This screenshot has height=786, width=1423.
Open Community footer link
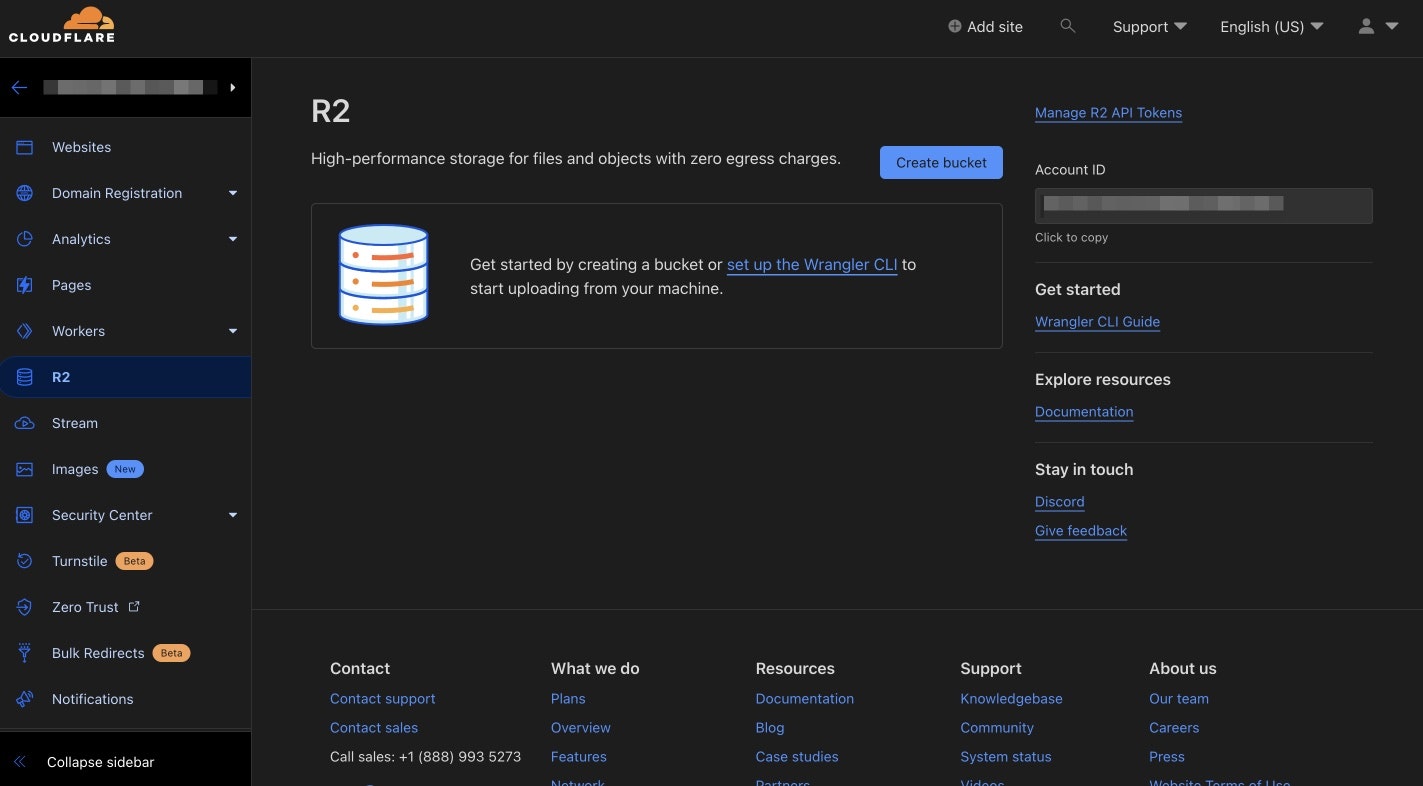[x=997, y=728]
